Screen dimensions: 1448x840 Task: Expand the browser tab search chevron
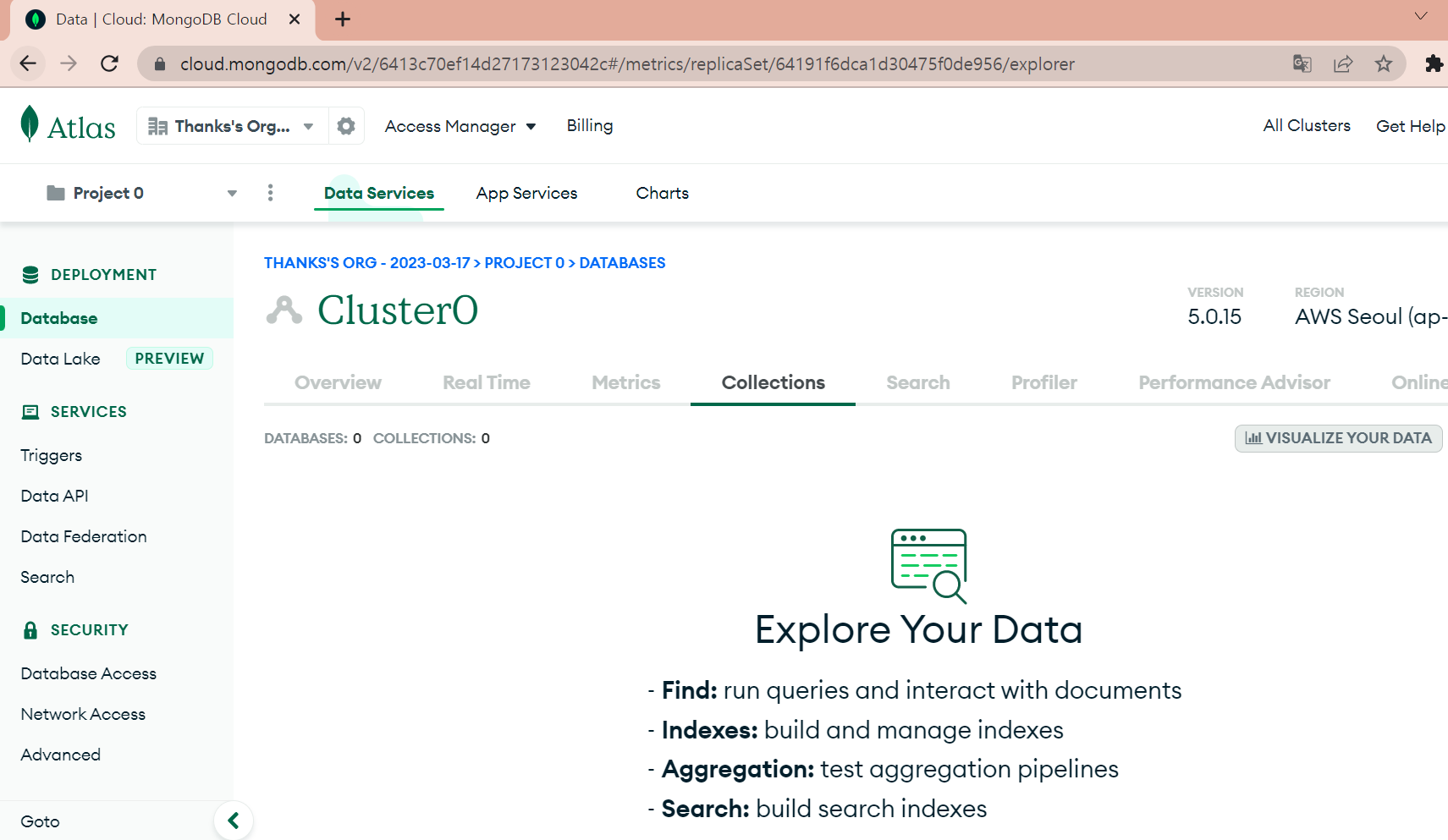(x=1421, y=16)
